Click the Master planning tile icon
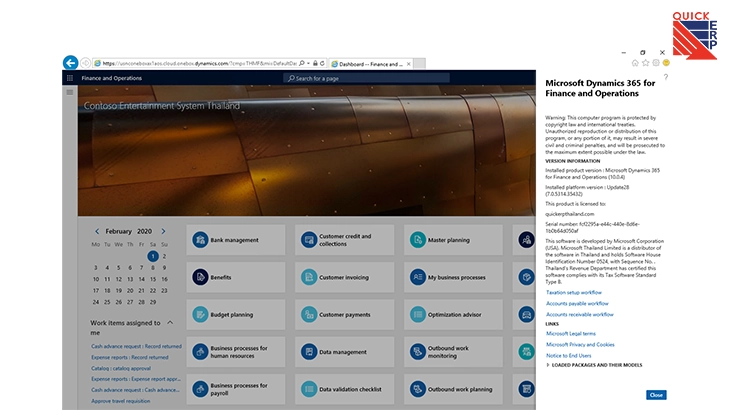This screenshot has width=729, height=410. click(418, 240)
